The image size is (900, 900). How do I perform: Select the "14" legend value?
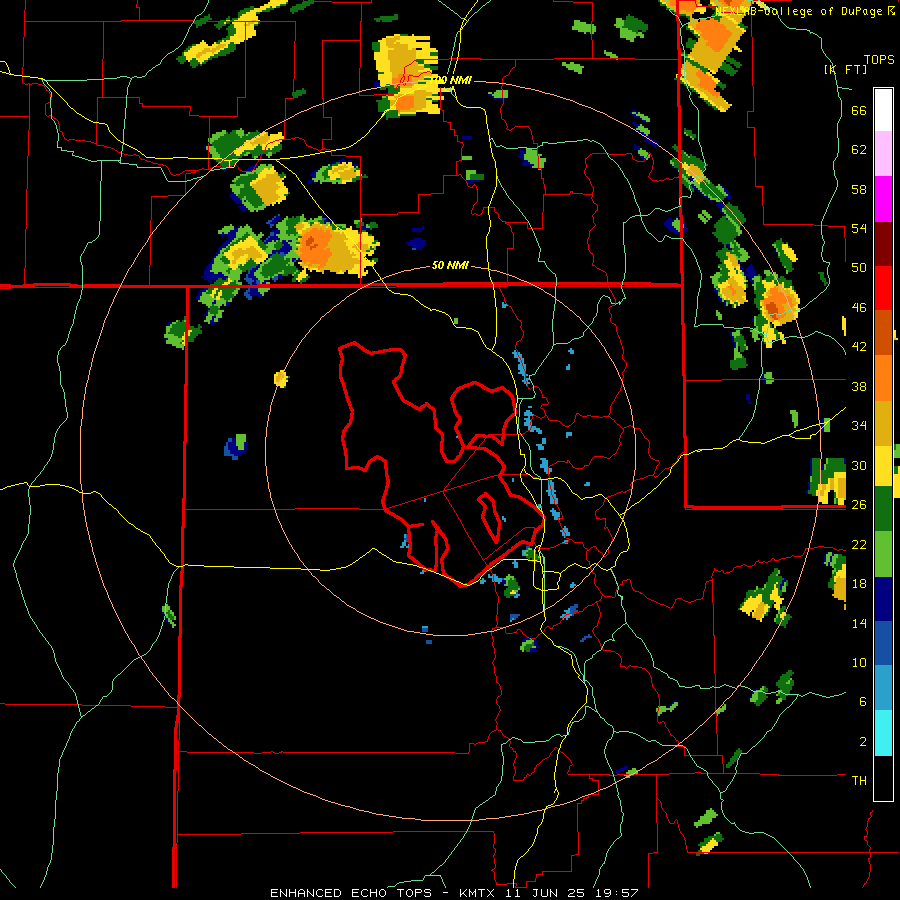[x=859, y=623]
